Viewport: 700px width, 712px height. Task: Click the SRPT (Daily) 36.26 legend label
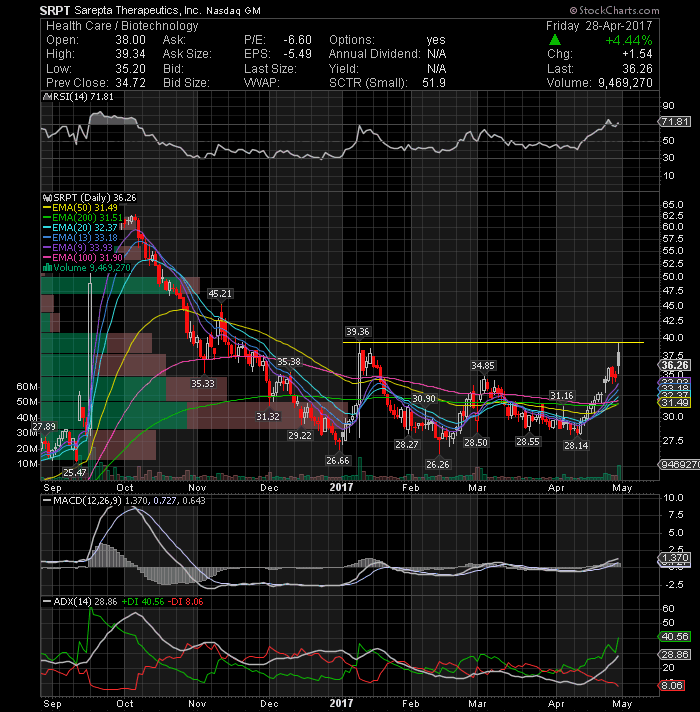coord(89,198)
